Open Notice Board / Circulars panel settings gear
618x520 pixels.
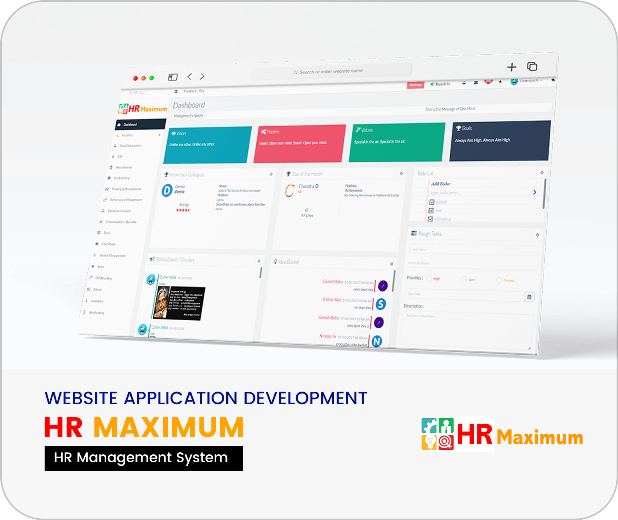coord(259,261)
